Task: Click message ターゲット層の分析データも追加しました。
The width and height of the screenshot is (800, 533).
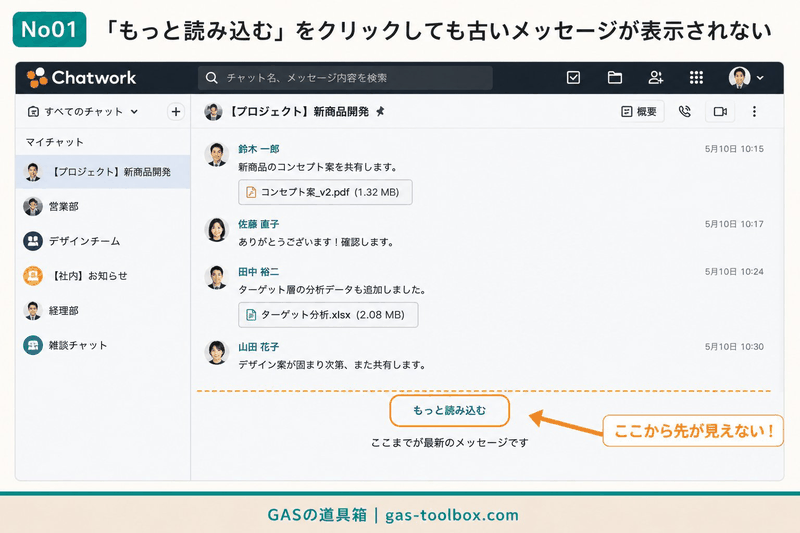Action: point(332,290)
